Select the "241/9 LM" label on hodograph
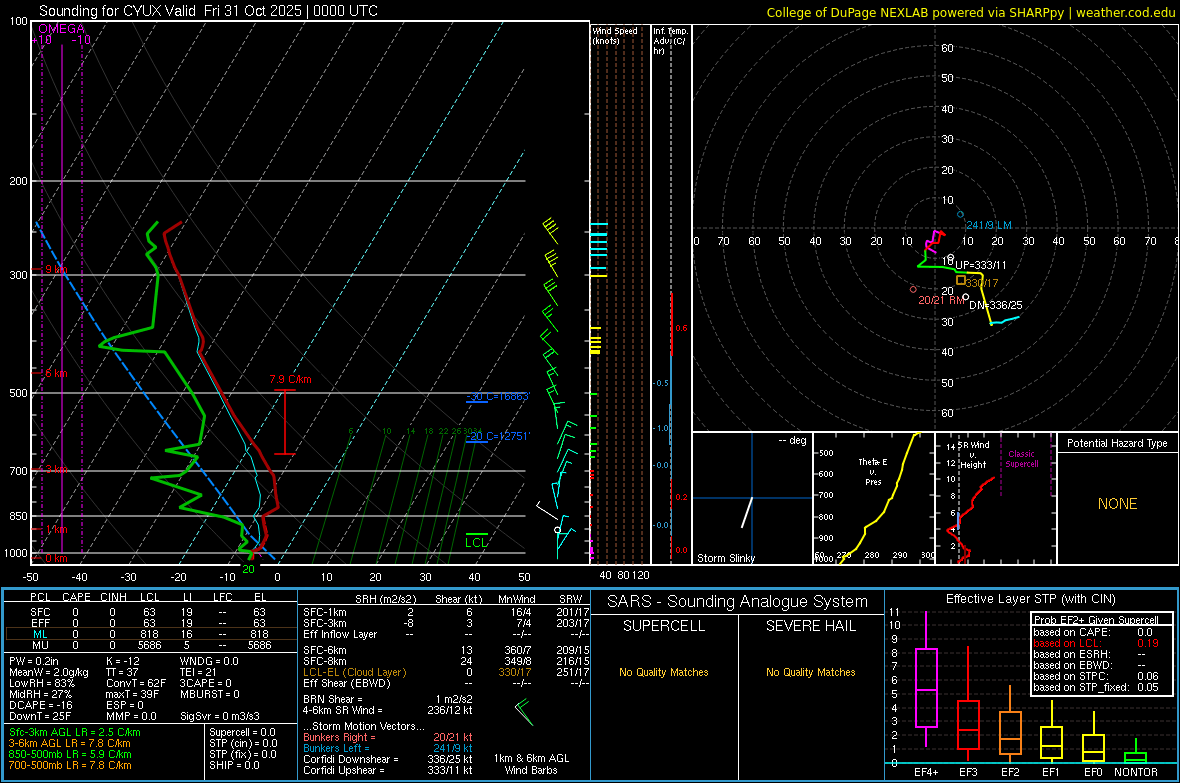The width and height of the screenshot is (1180, 783). (989, 225)
